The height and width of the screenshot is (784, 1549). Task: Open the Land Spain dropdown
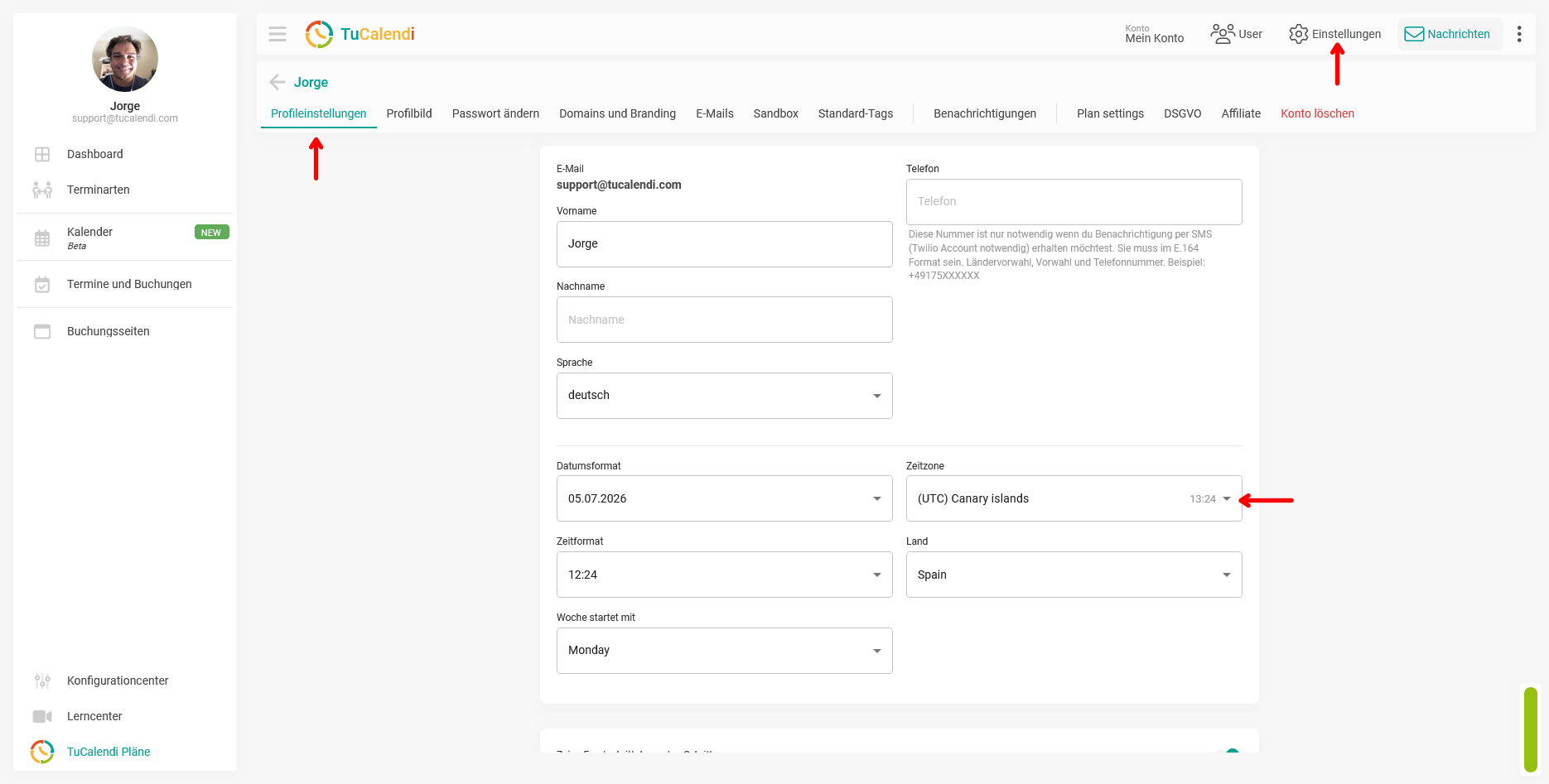click(1074, 575)
